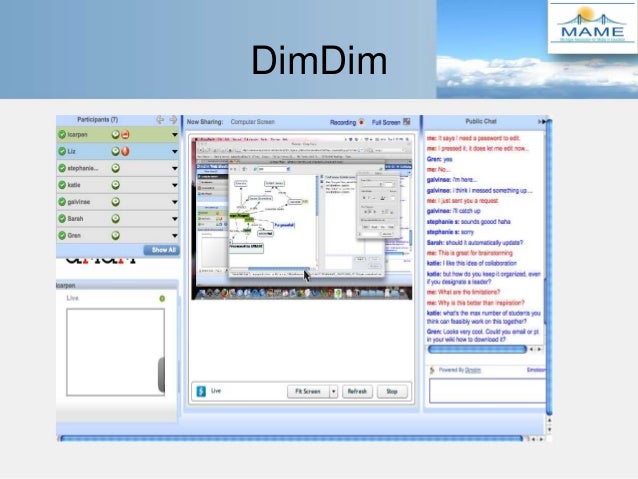This screenshot has height=479, width=638.
Task: Open Liz's participant options dropdown
Action: 175,151
